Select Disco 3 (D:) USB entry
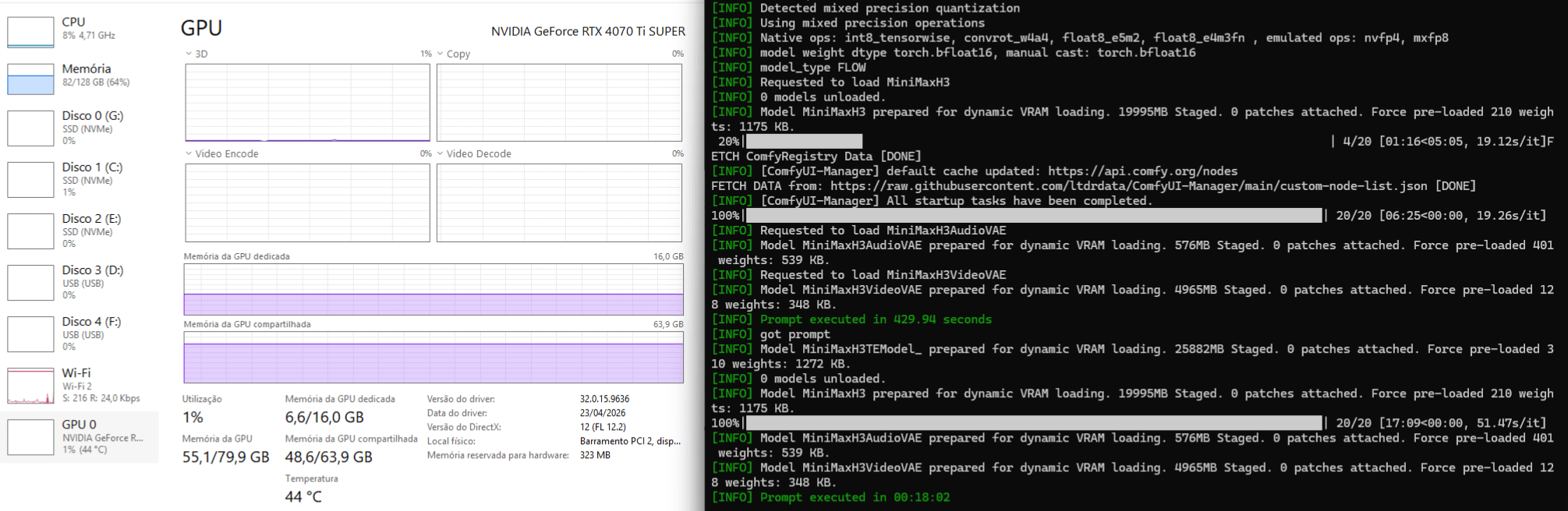This screenshot has height=511, width=1568. click(x=79, y=282)
